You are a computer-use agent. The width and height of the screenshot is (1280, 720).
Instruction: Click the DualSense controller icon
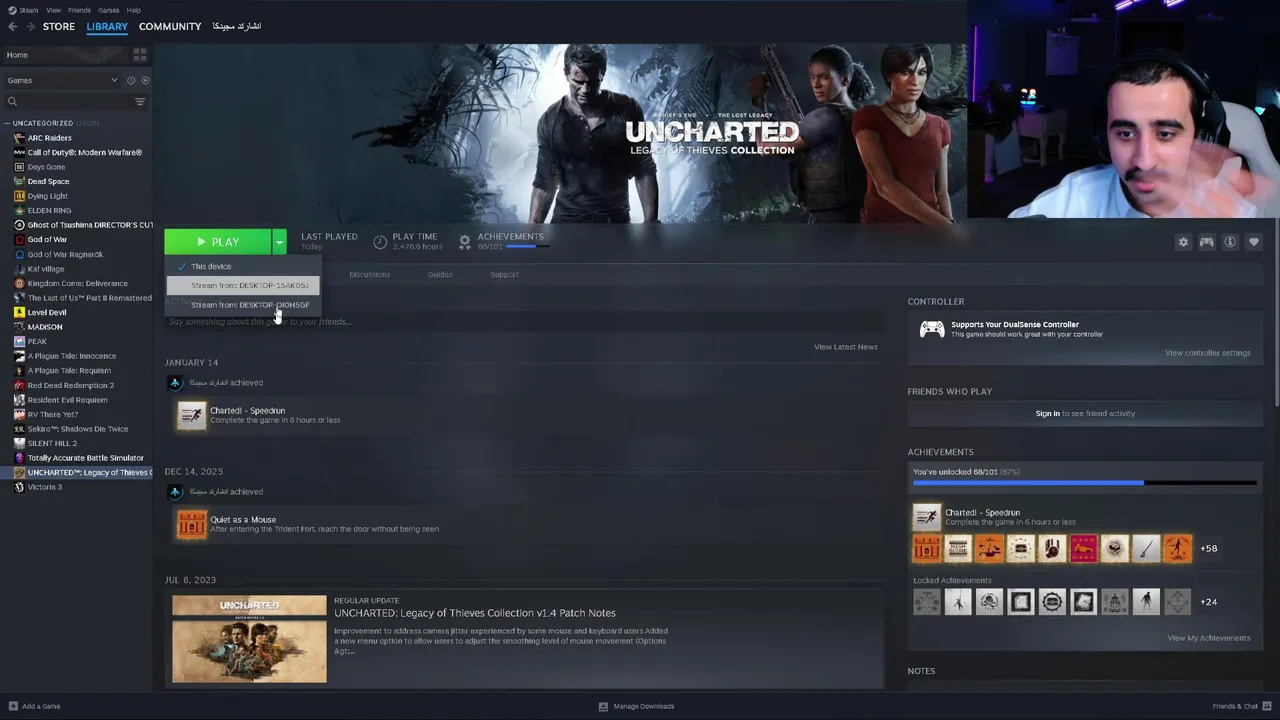[932, 329]
